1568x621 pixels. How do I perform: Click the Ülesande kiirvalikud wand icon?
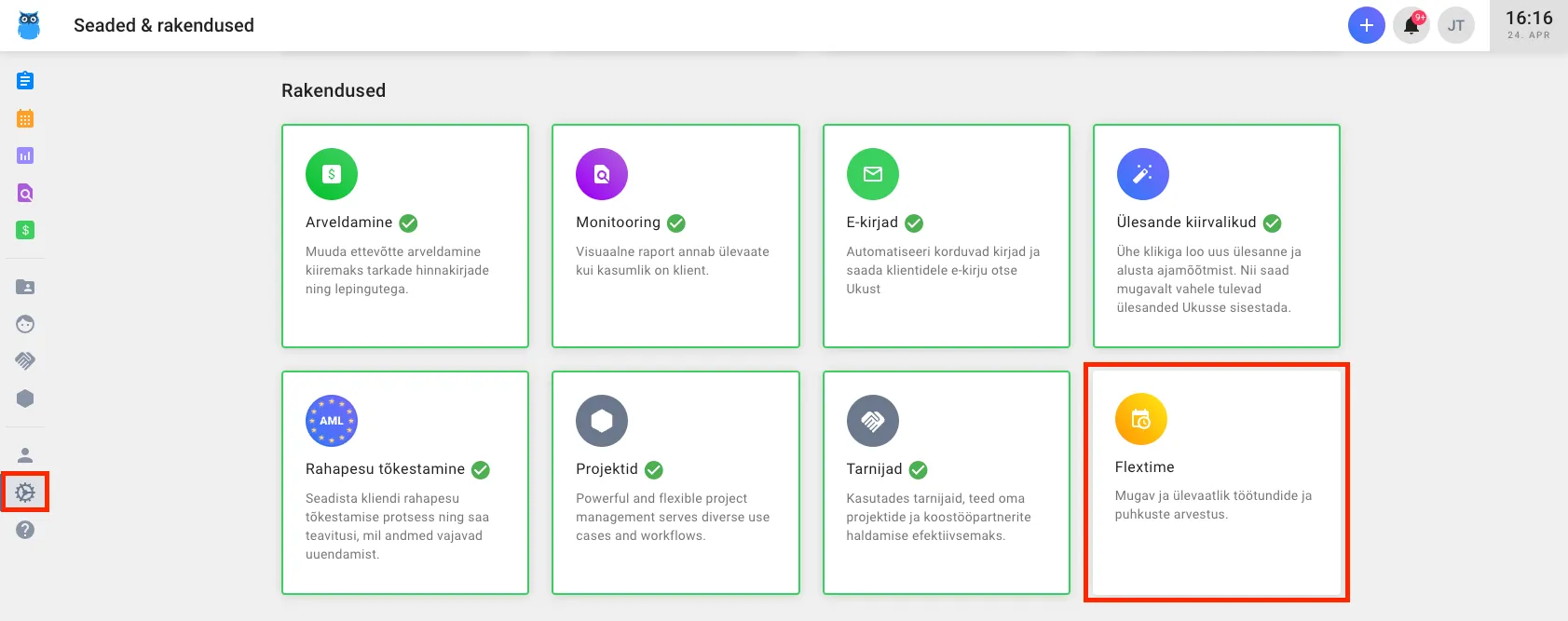(1142, 174)
